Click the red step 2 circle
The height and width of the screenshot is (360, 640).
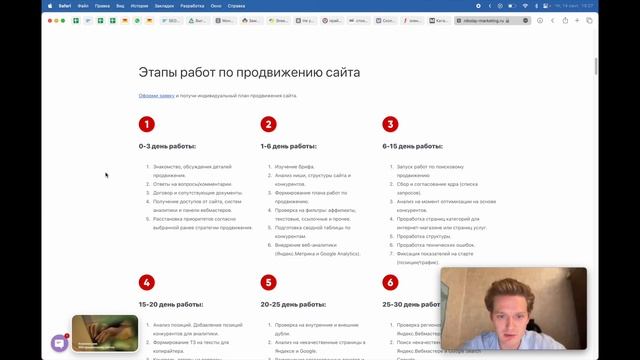tap(269, 124)
